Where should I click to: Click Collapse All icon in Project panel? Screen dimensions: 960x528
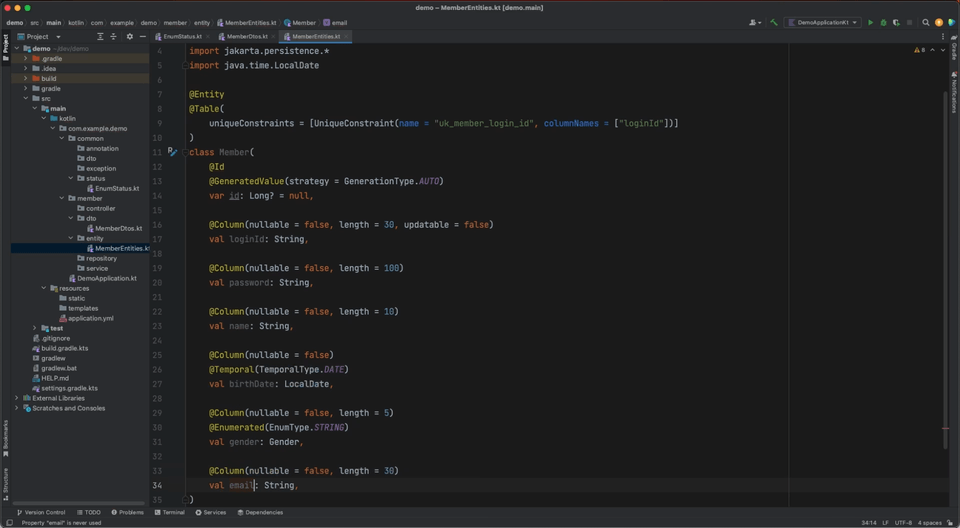[113, 37]
